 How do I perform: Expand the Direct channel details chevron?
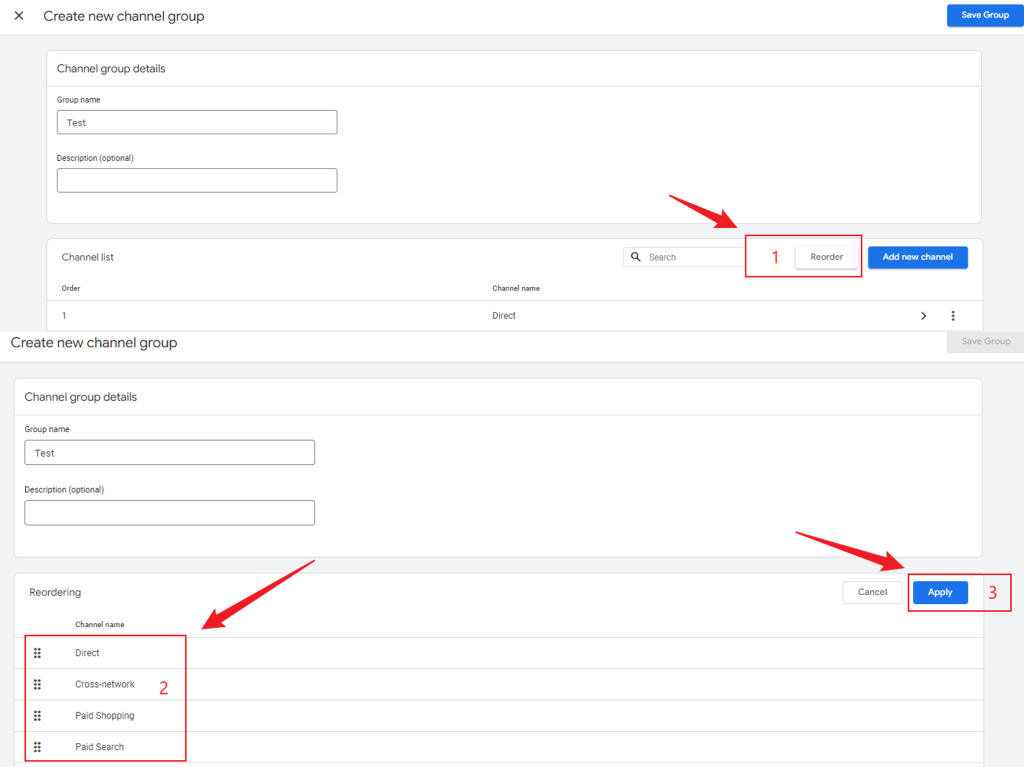pos(923,315)
